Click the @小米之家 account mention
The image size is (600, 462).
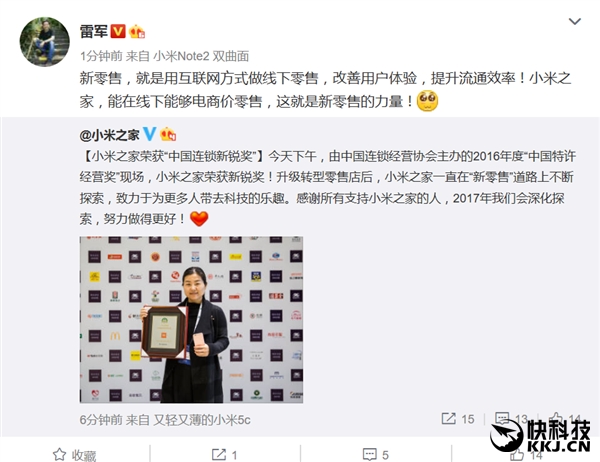pos(109,135)
